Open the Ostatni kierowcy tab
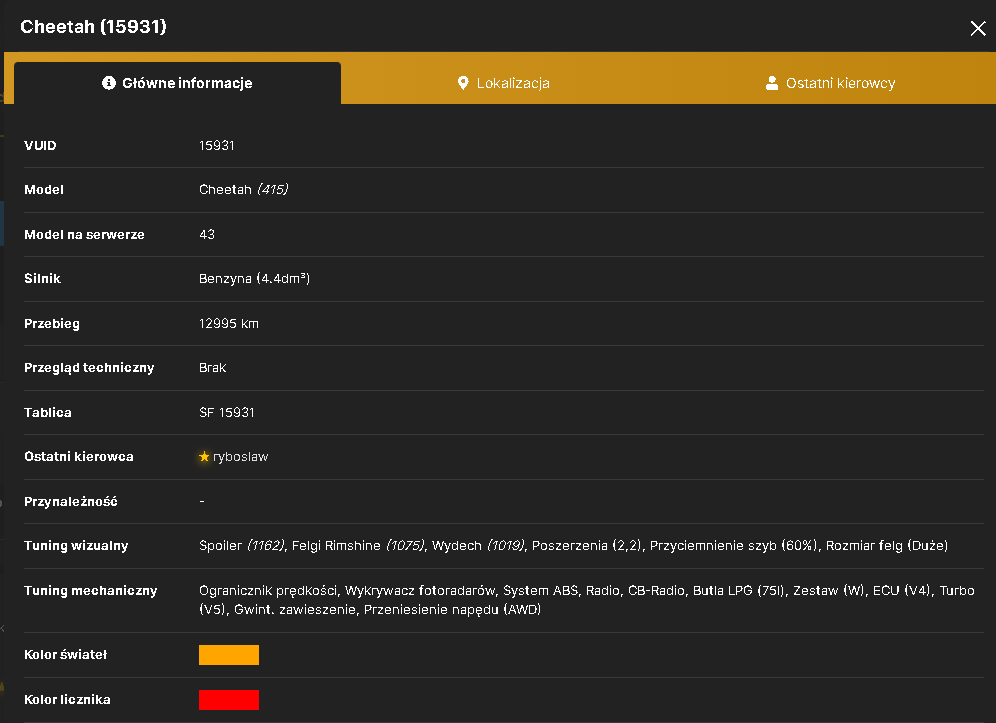This screenshot has height=723, width=996. tap(831, 83)
